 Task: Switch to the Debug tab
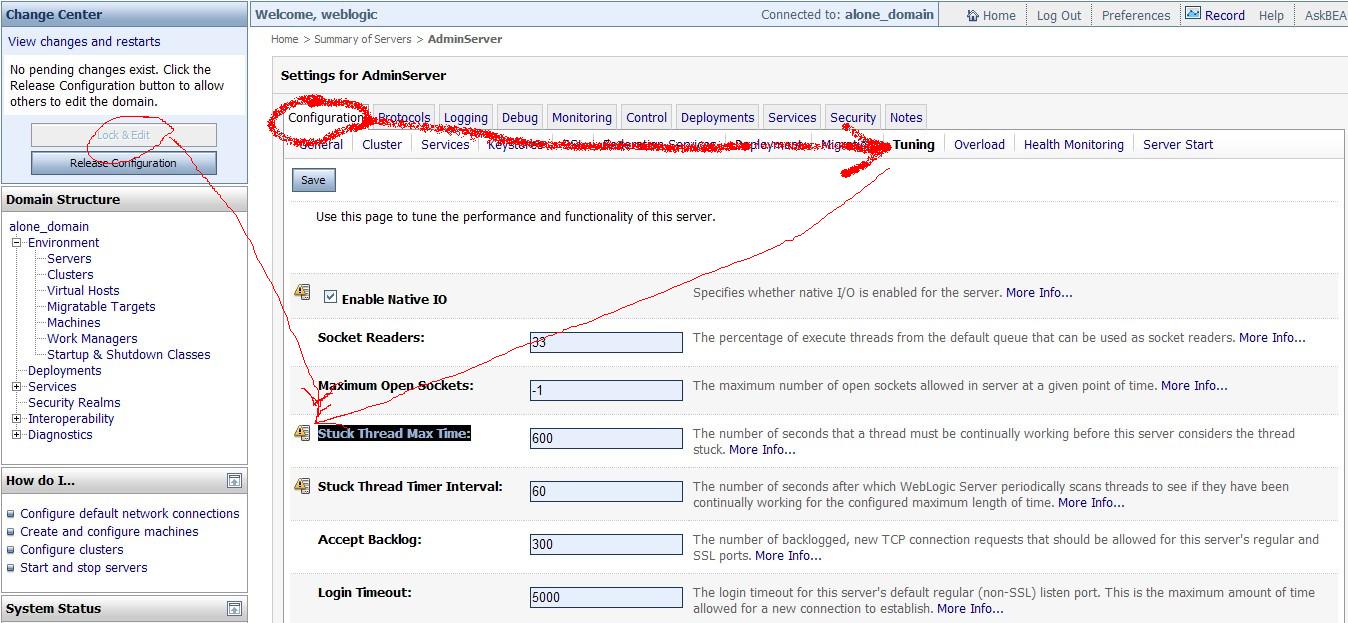(520, 117)
